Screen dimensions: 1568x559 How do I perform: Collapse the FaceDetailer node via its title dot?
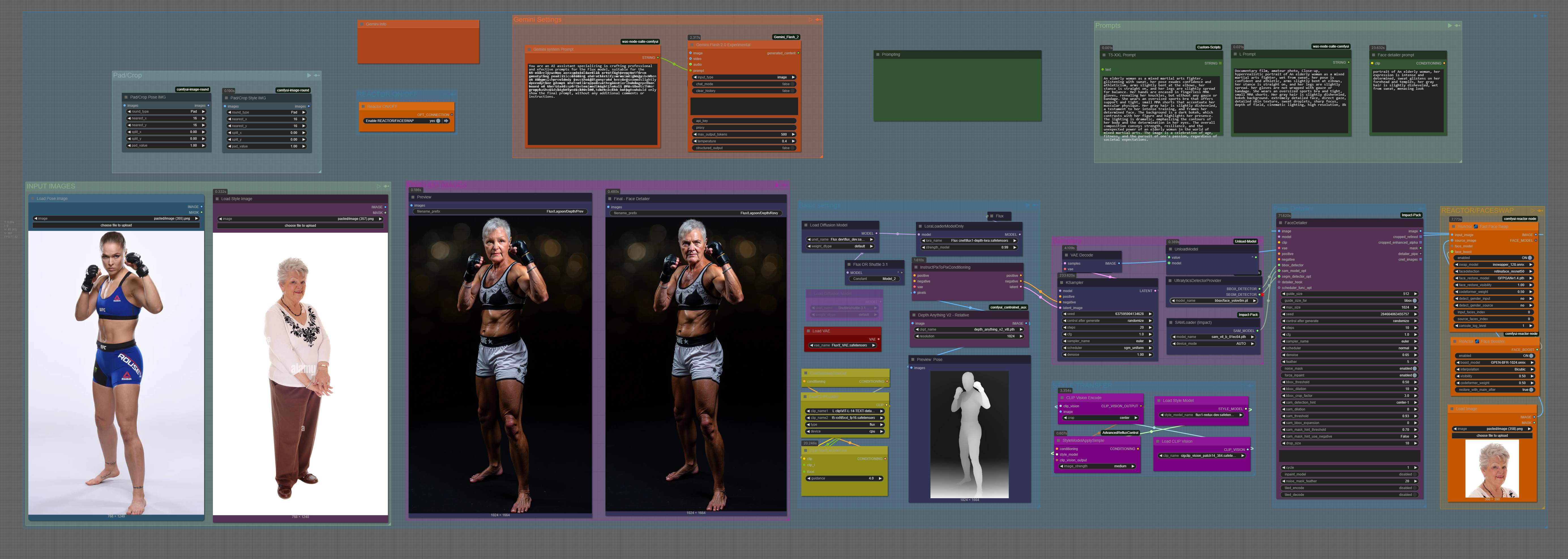pyautogui.click(x=1281, y=223)
